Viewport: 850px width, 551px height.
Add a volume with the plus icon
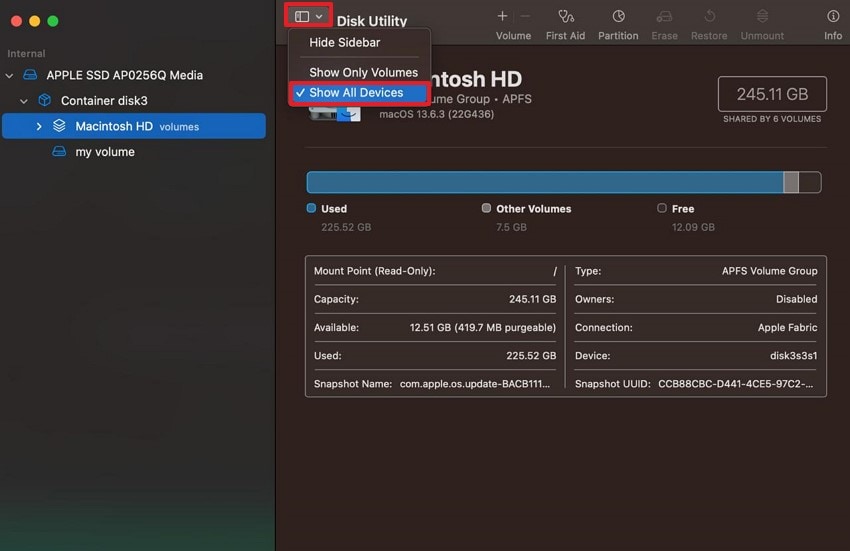[503, 16]
